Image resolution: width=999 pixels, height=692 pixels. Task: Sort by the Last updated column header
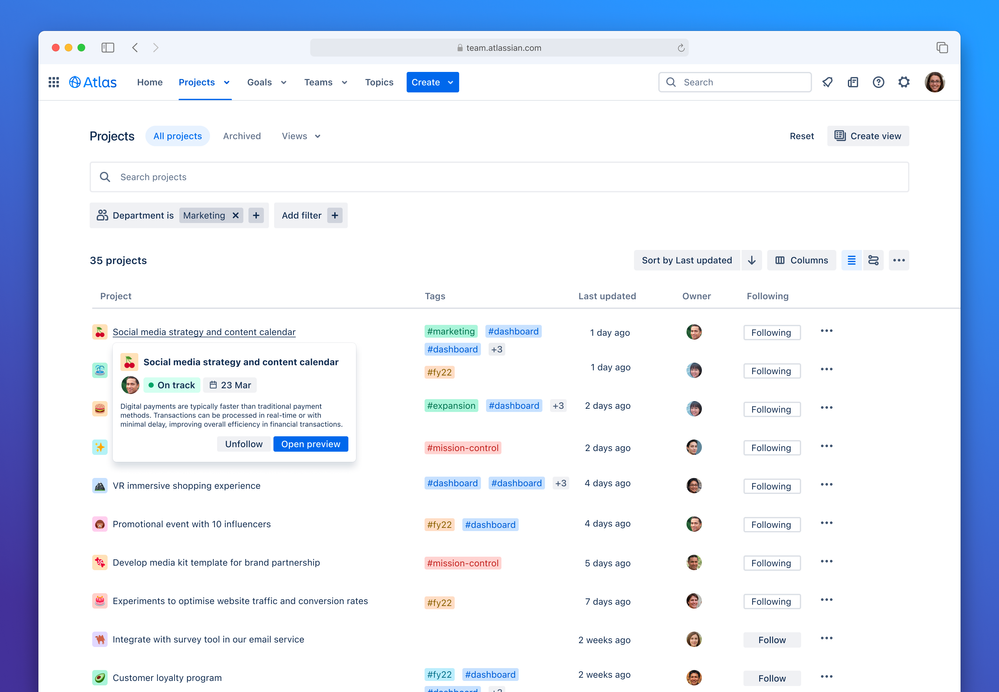click(x=607, y=296)
